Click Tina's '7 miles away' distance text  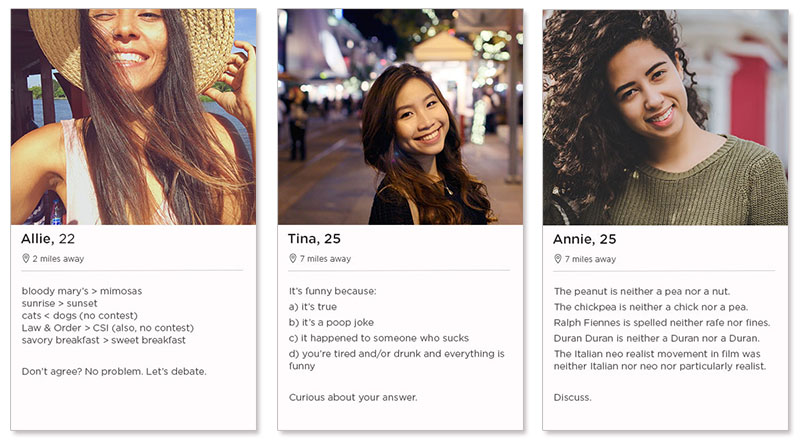[327, 258]
